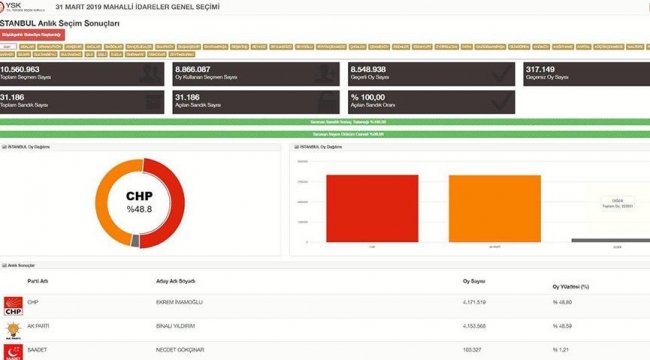
Task: Click the AK Parti light bulb logo
Action: 13,331
